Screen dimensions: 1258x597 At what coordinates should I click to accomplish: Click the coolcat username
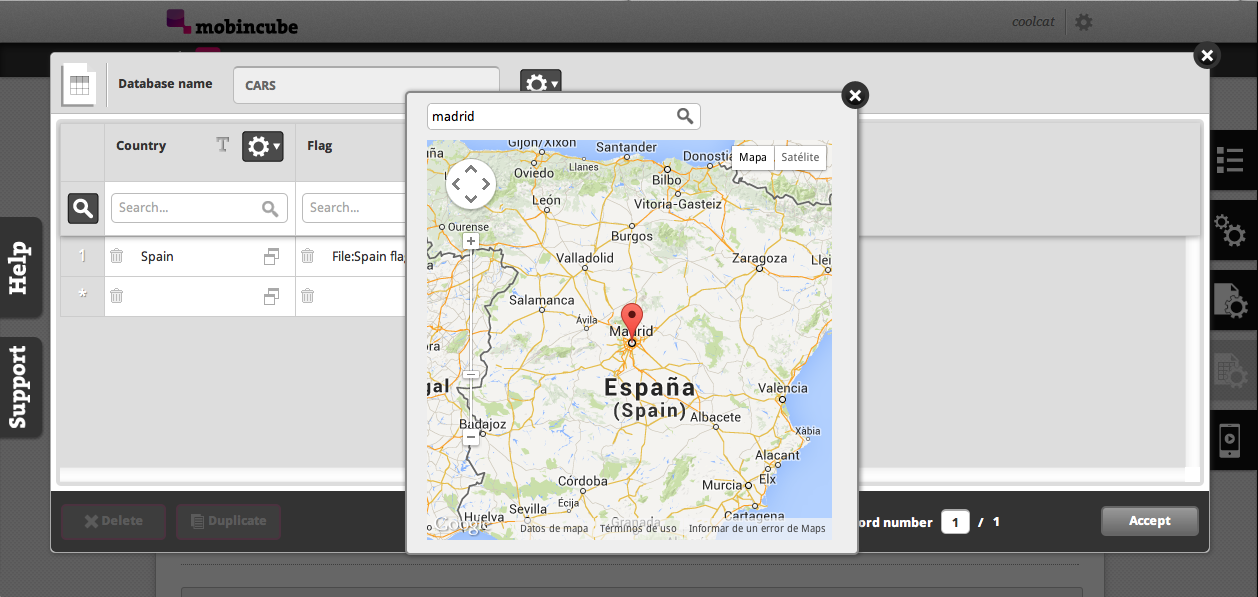[1033, 22]
